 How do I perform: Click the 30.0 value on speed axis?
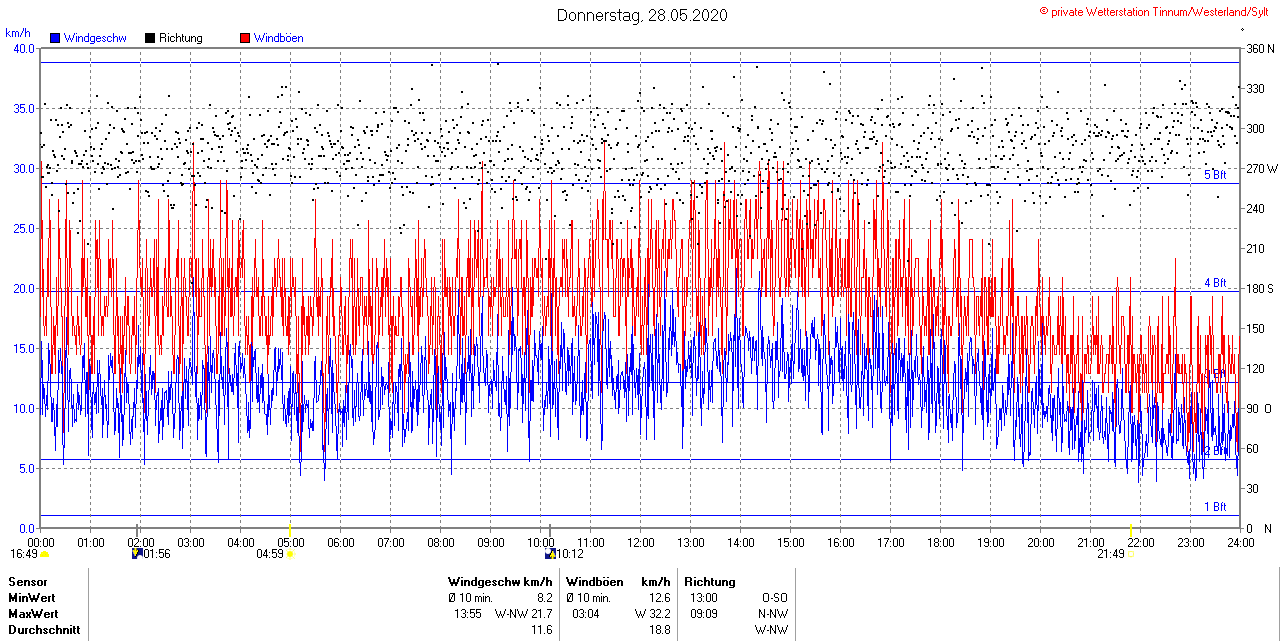coord(24,168)
